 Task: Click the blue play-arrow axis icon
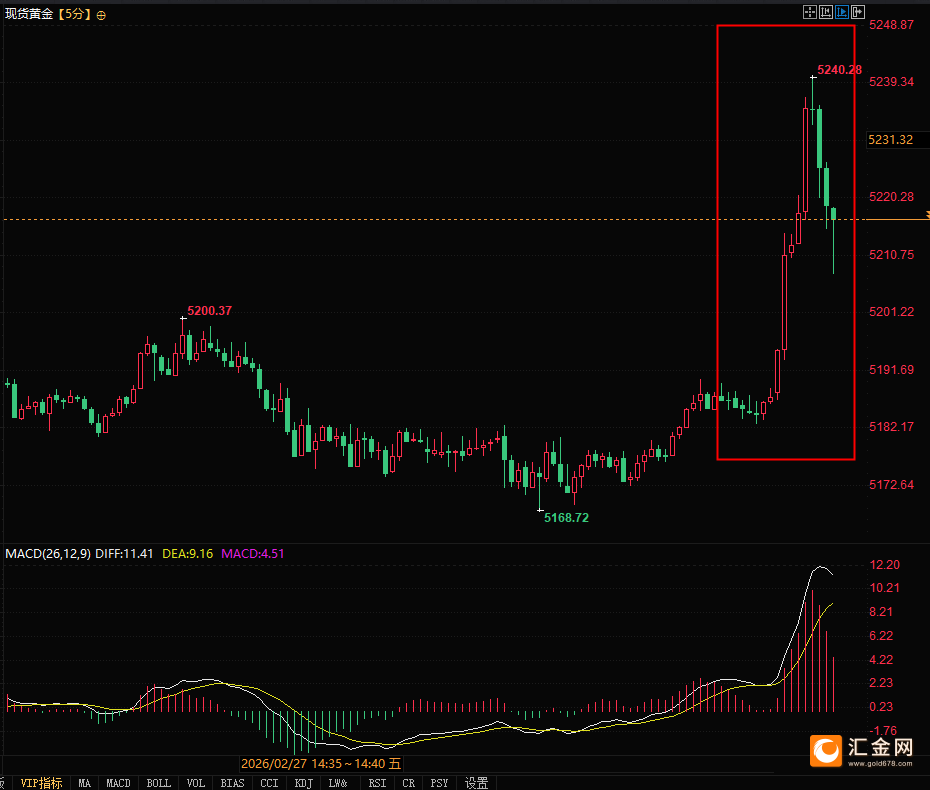point(842,12)
